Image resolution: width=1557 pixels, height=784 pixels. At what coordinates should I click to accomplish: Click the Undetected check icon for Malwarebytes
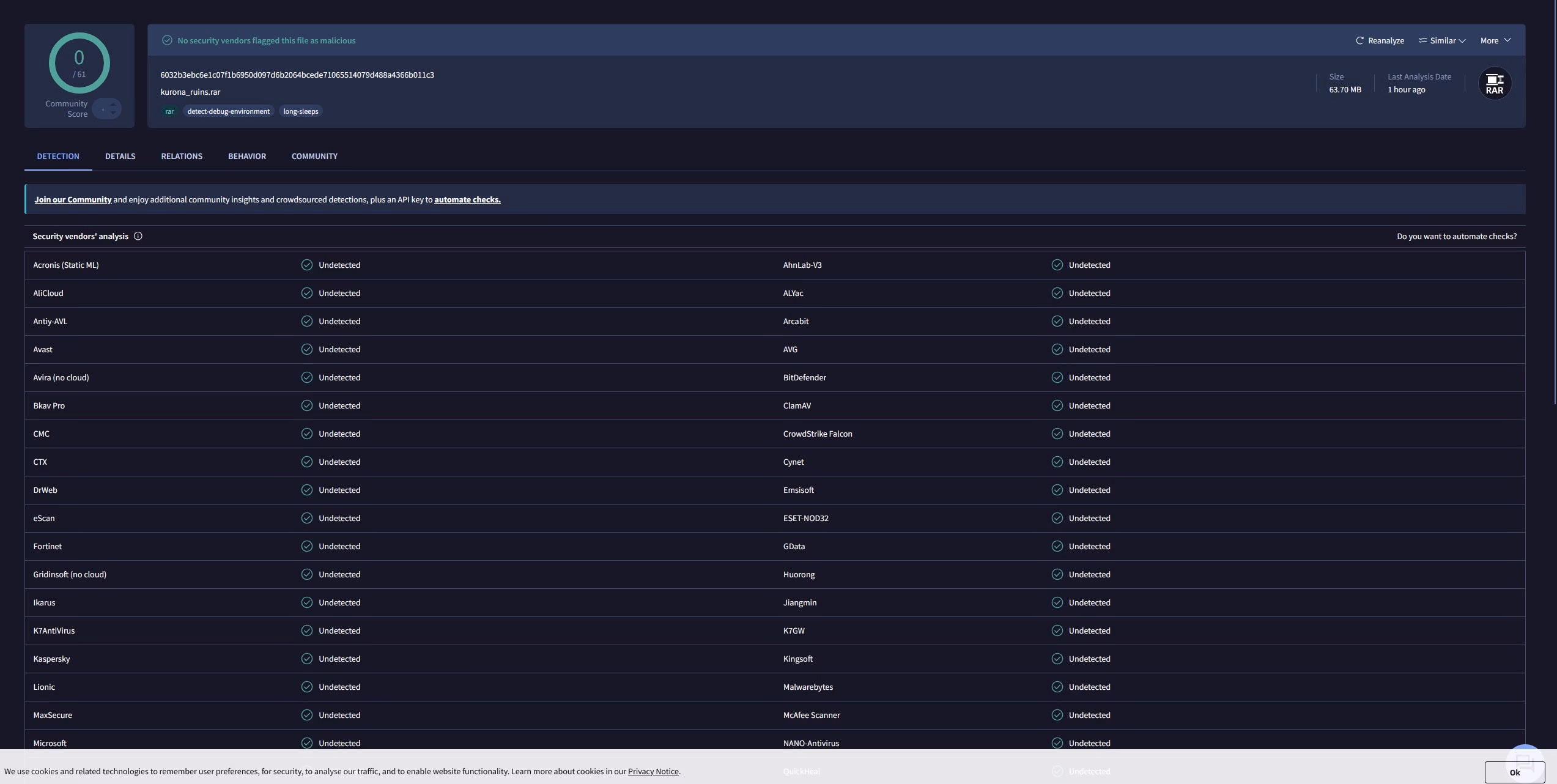pyautogui.click(x=1057, y=687)
